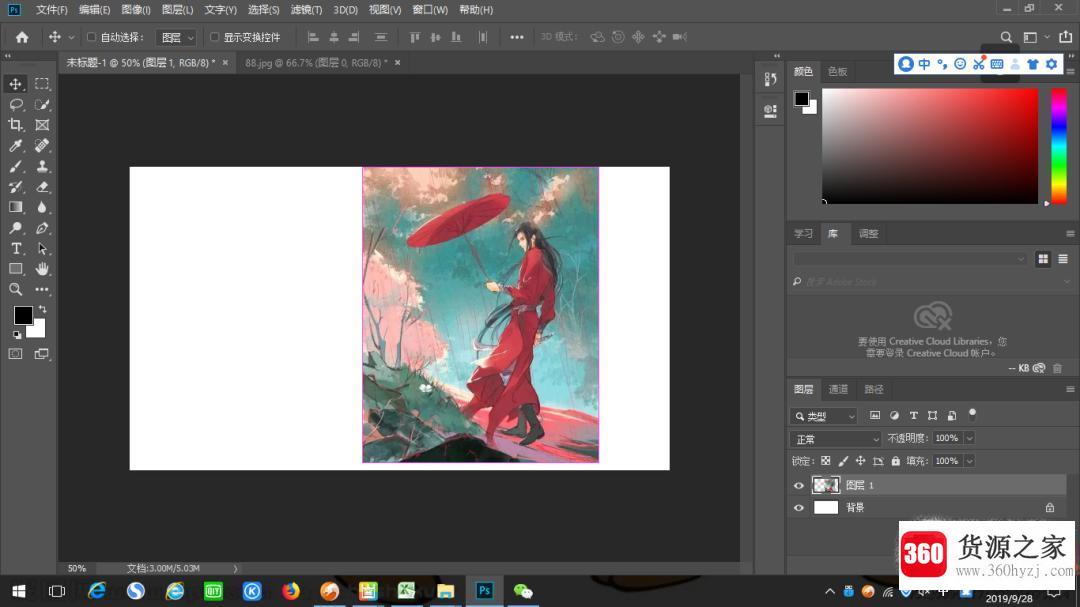
Task: Set the background color swatch in toolbox
Action: 37,331
